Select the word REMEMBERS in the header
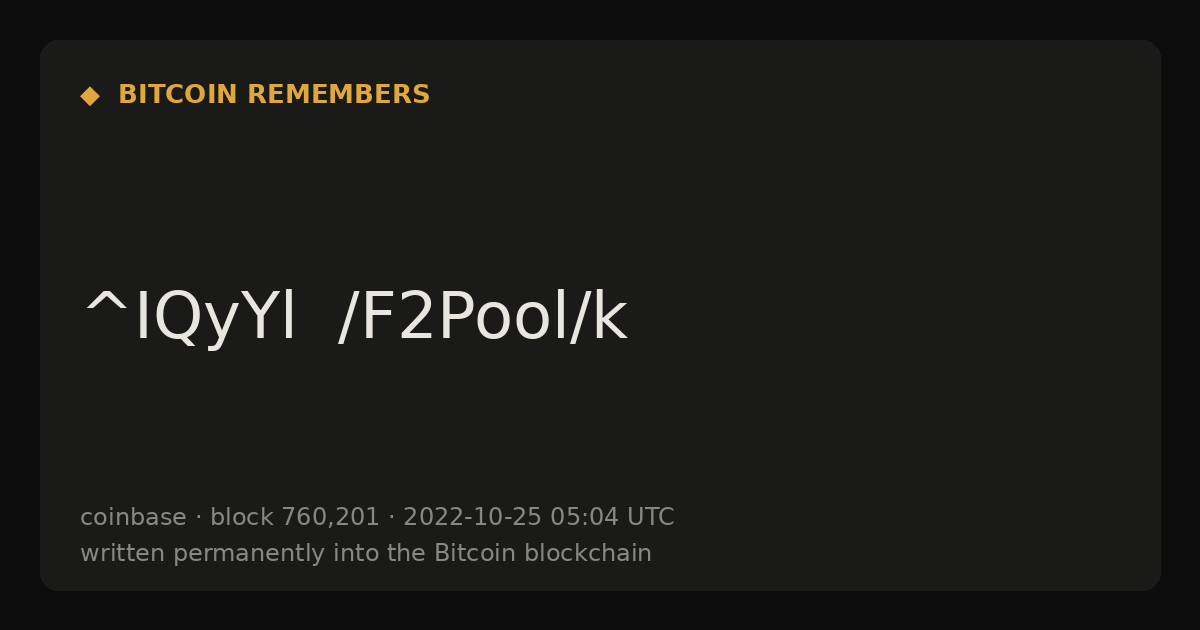1200x630 pixels. click(339, 95)
